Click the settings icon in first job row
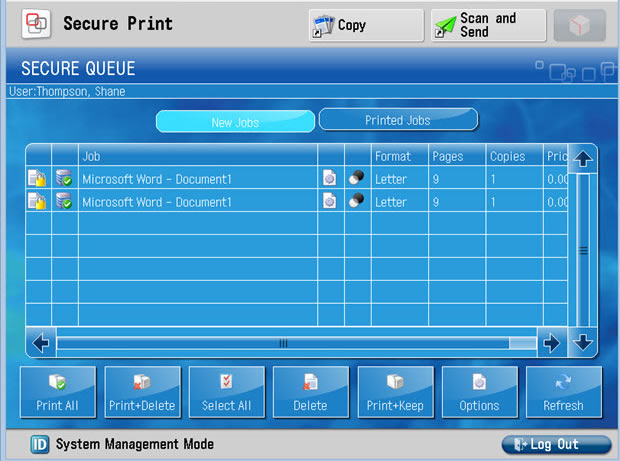Image resolution: width=620 pixels, height=461 pixels. (330, 178)
